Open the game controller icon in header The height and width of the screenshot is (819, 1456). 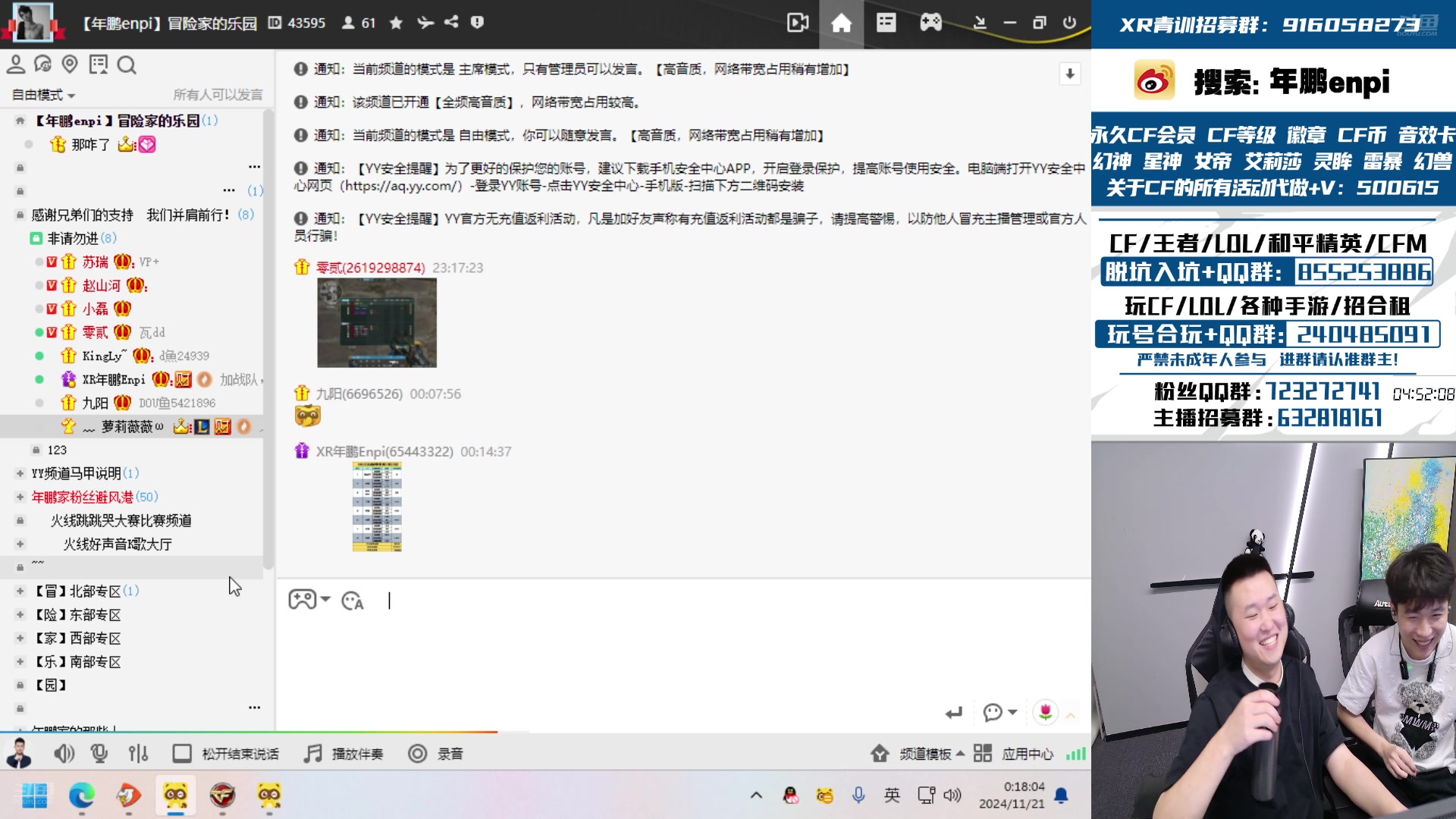tap(930, 23)
